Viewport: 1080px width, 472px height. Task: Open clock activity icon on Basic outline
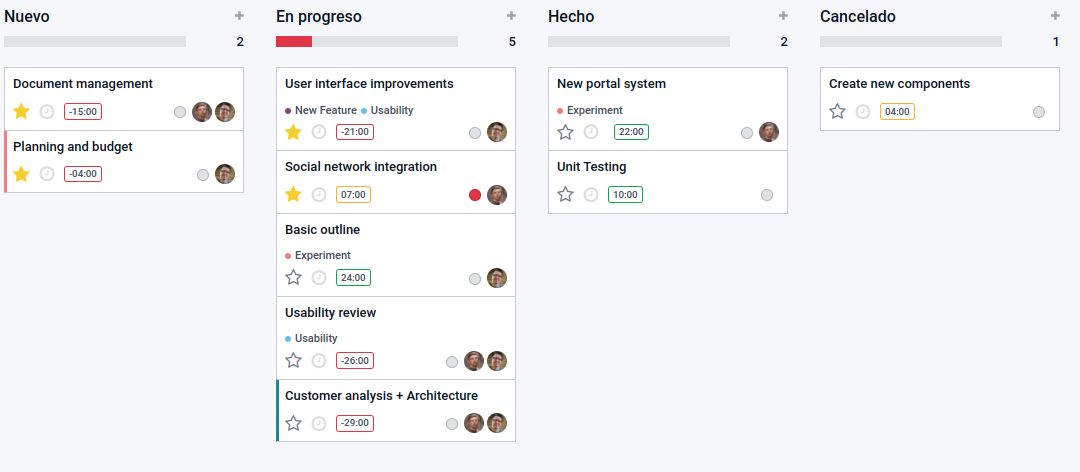(319, 278)
